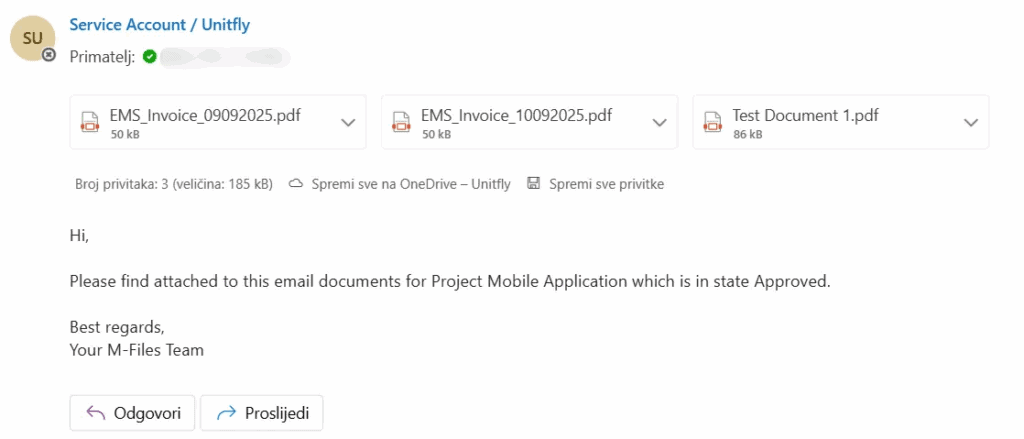
Task: Open the Test Document 1.pdf attachment
Action: 803,116
